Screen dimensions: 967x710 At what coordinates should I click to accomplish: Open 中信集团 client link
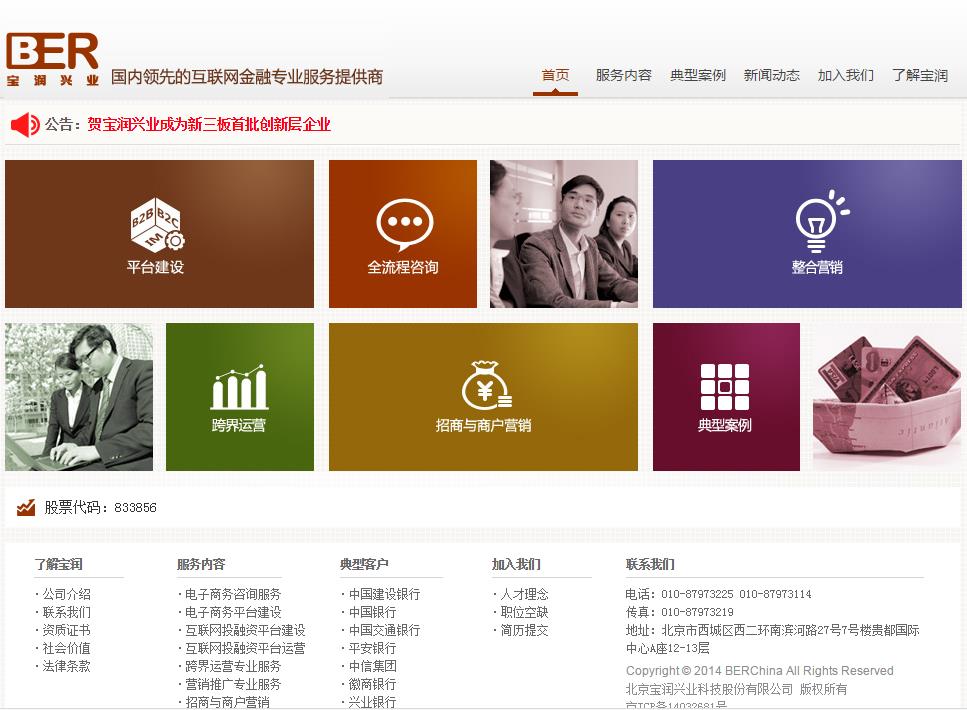click(x=372, y=666)
